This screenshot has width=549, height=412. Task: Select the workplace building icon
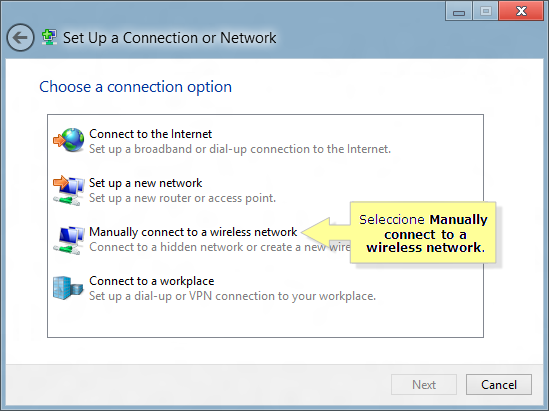(68, 288)
